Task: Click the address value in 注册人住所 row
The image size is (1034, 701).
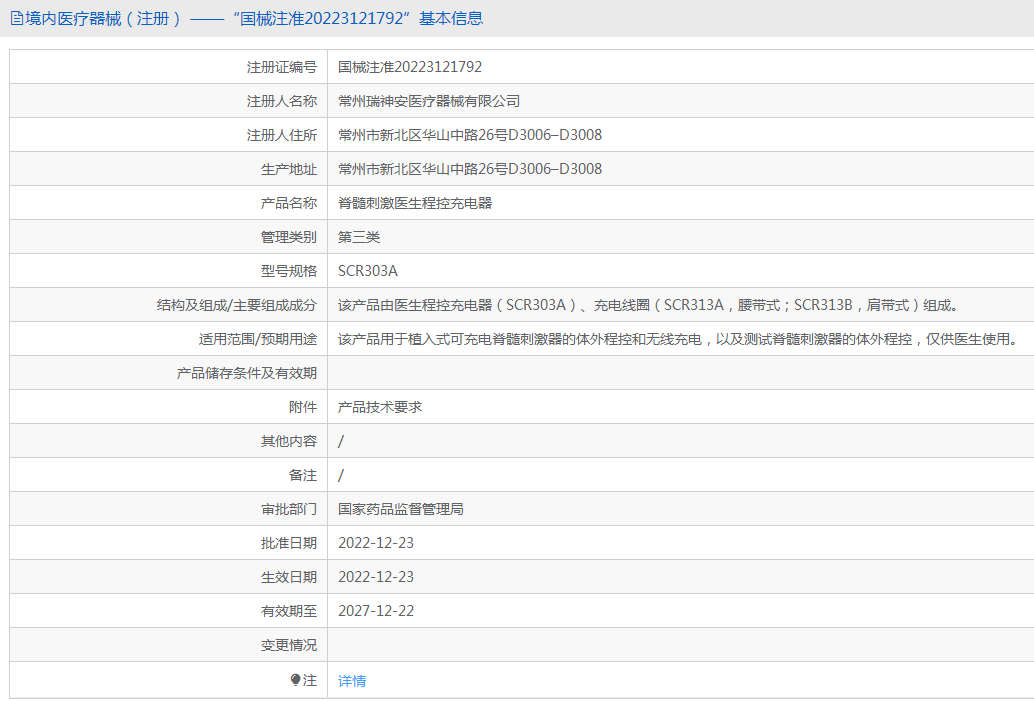Action: click(x=470, y=135)
